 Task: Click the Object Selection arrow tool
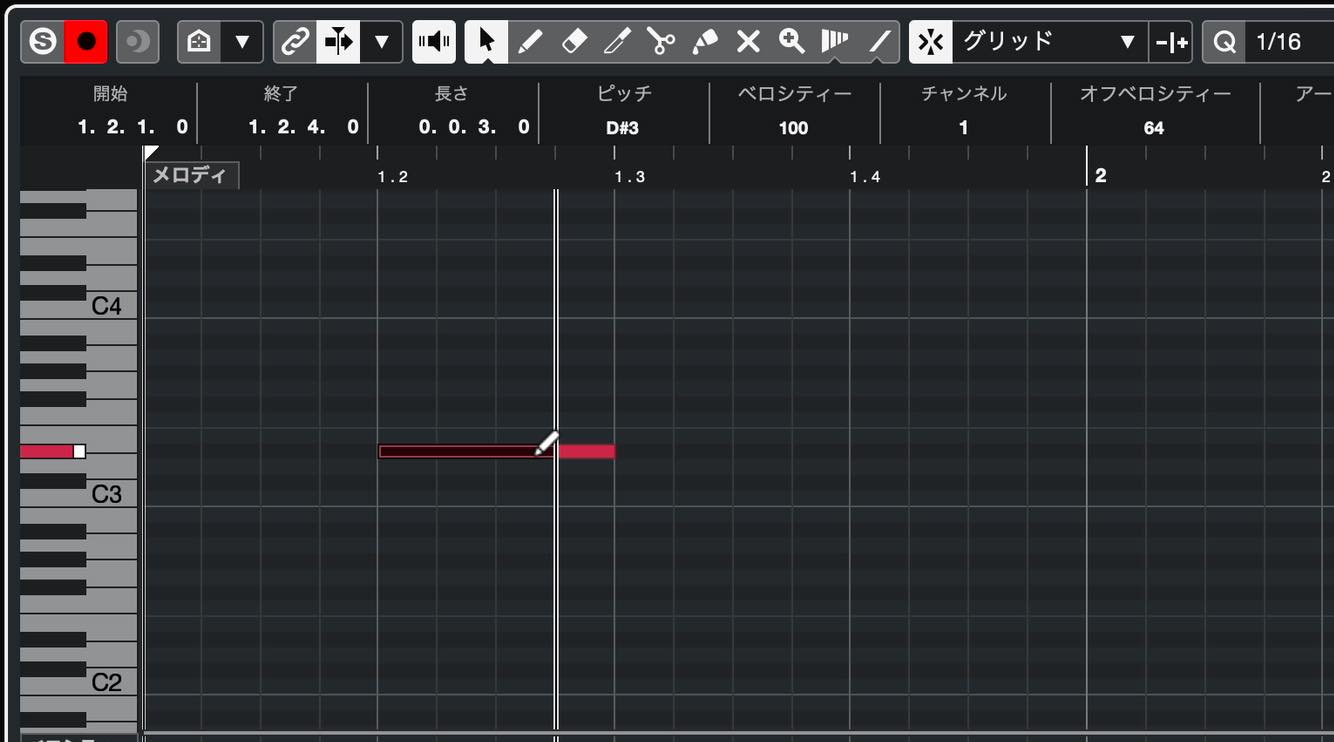pos(486,42)
